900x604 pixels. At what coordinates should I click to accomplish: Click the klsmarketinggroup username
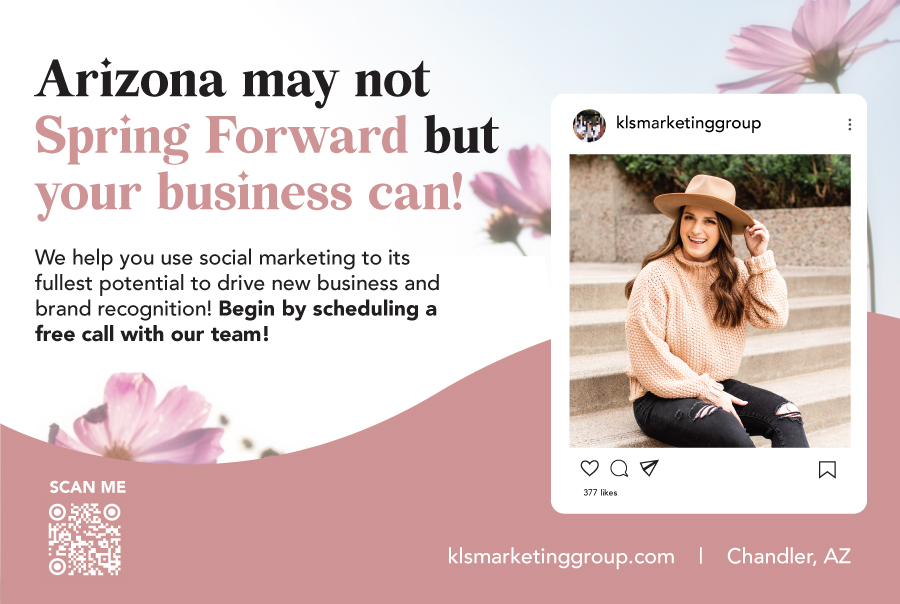click(x=688, y=123)
